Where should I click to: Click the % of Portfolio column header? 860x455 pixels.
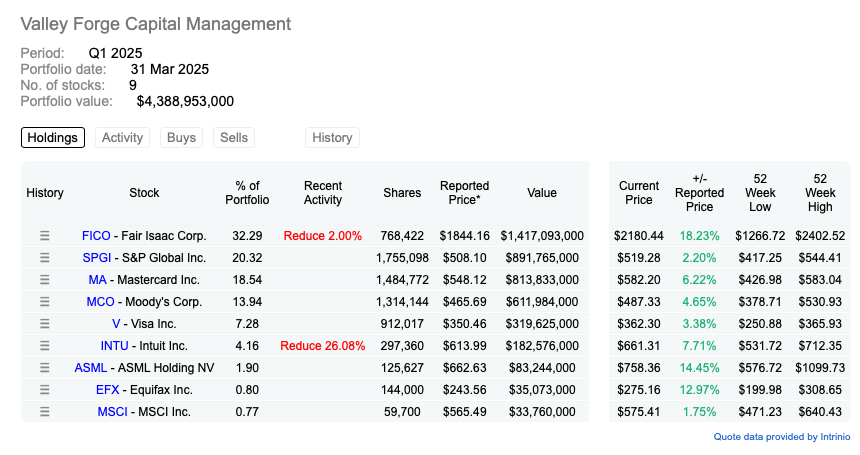click(247, 193)
